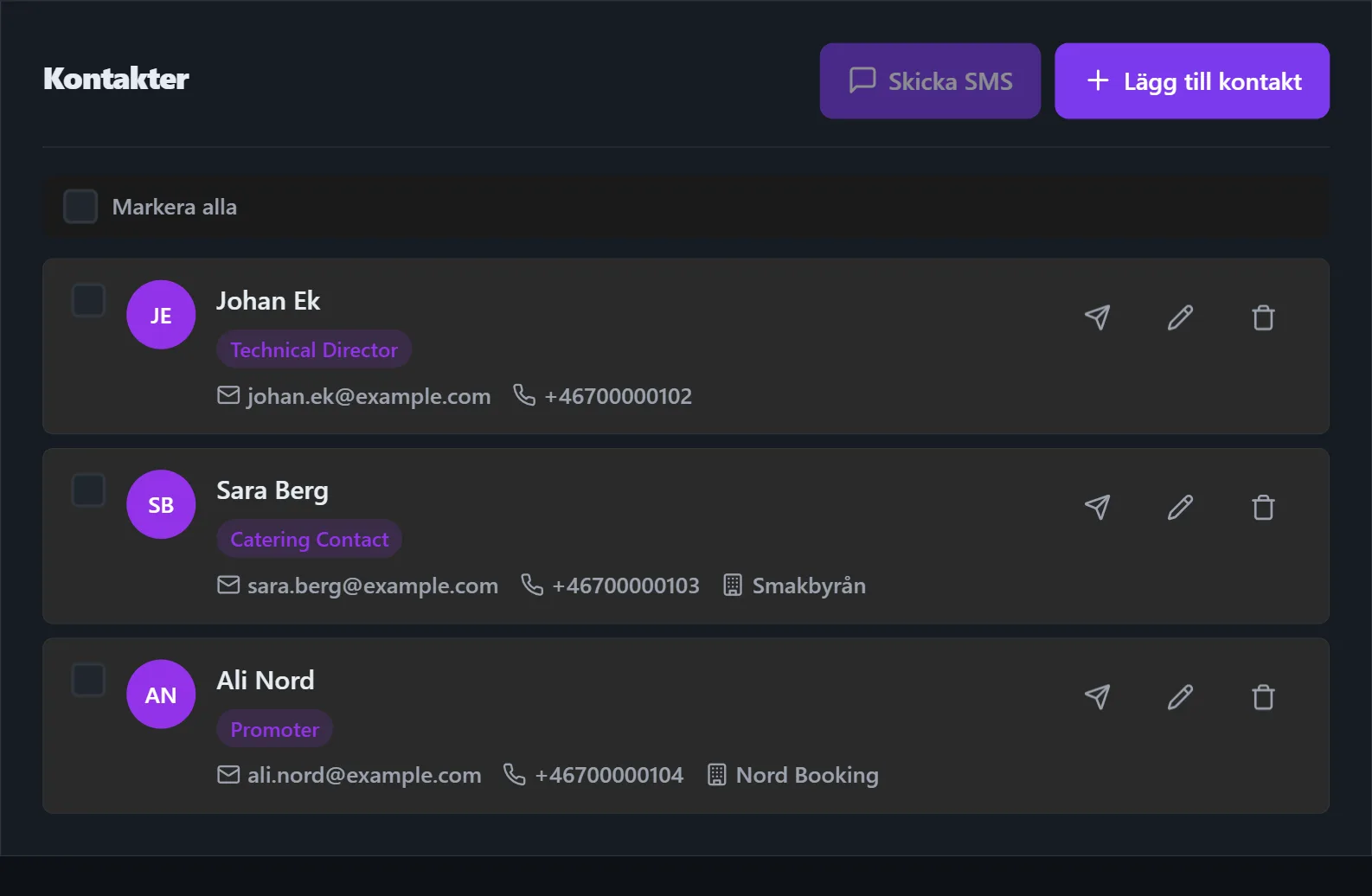Click the contact name Ali Nord
Screen dimensions: 1372x896
(266, 681)
